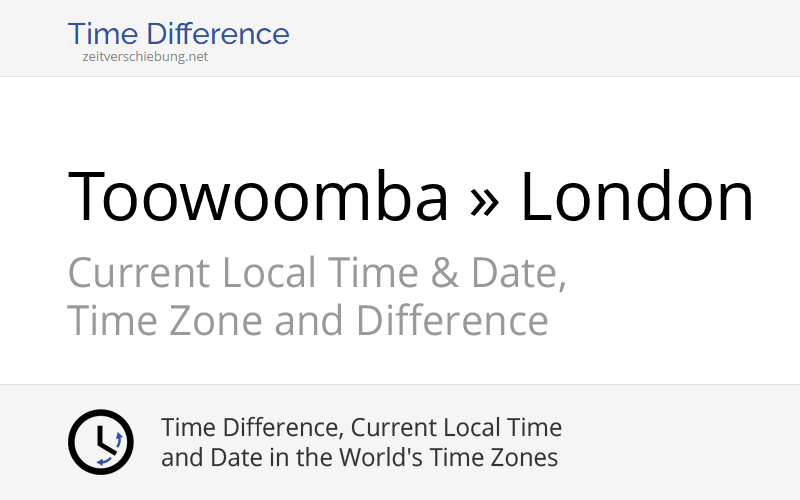The width and height of the screenshot is (800, 500).
Task: Click the word London in the heading
Action: point(637,196)
